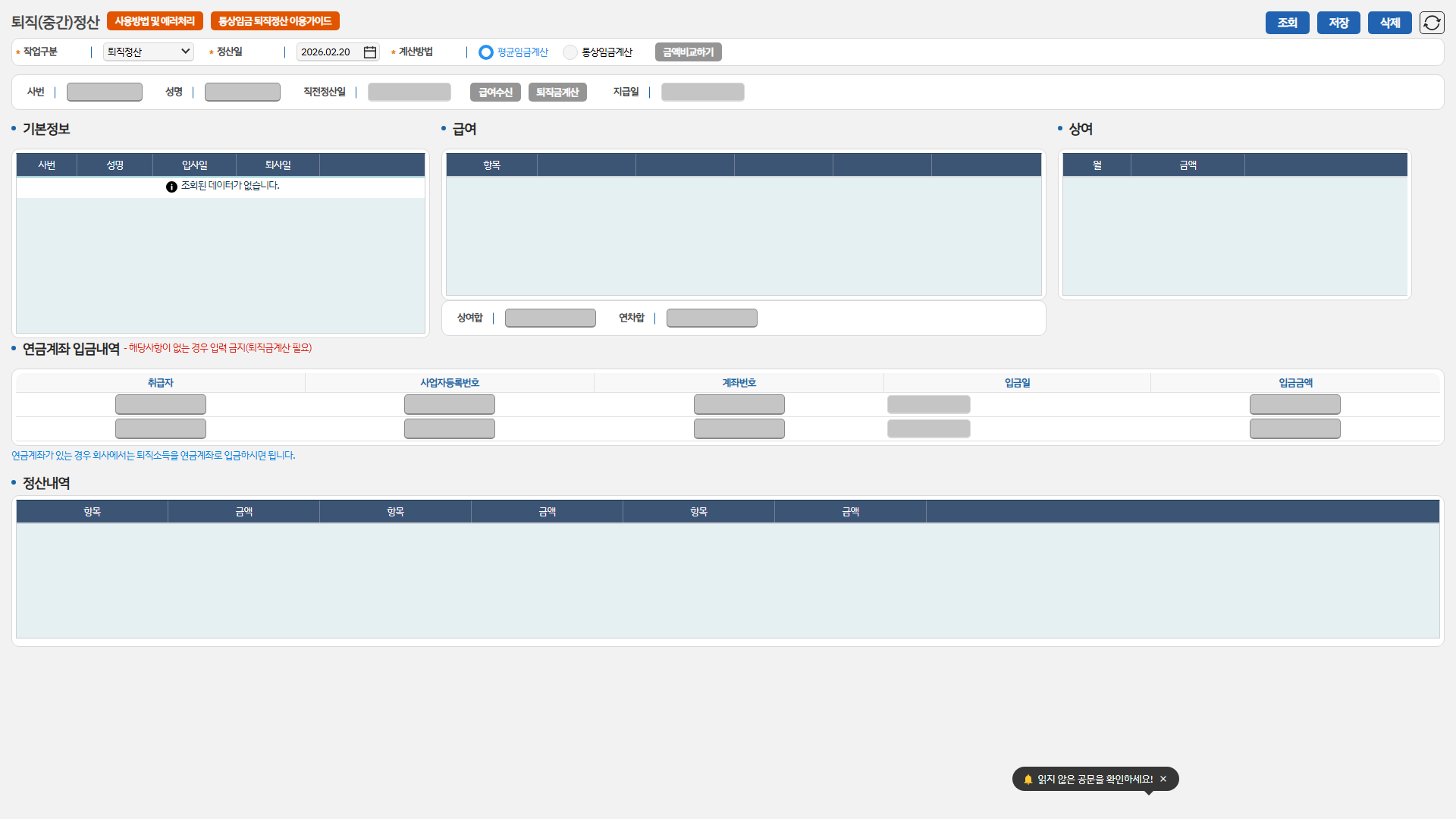Click first row 취급자 input field
Image resolution: width=1456 pixels, height=819 pixels.
[x=161, y=404]
